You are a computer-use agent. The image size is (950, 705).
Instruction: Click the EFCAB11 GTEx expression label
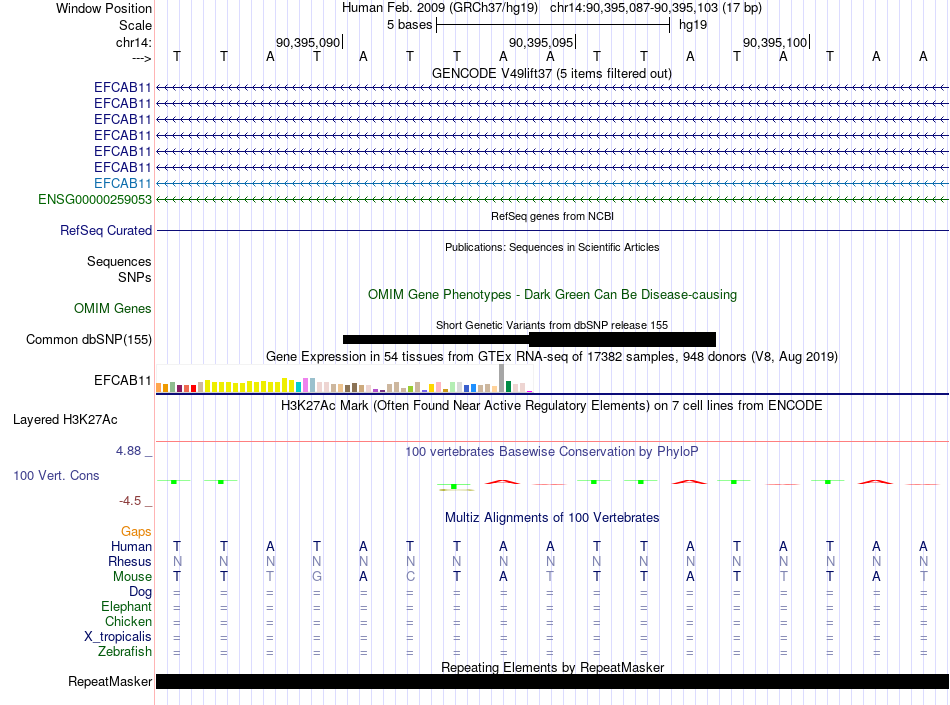(122, 380)
